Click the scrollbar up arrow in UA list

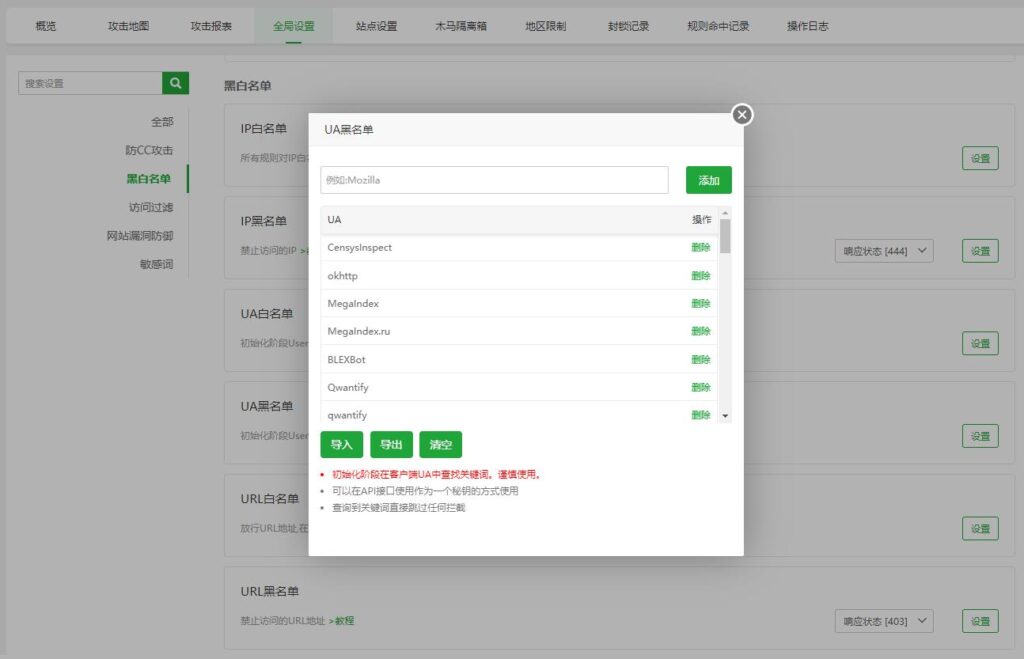(725, 213)
